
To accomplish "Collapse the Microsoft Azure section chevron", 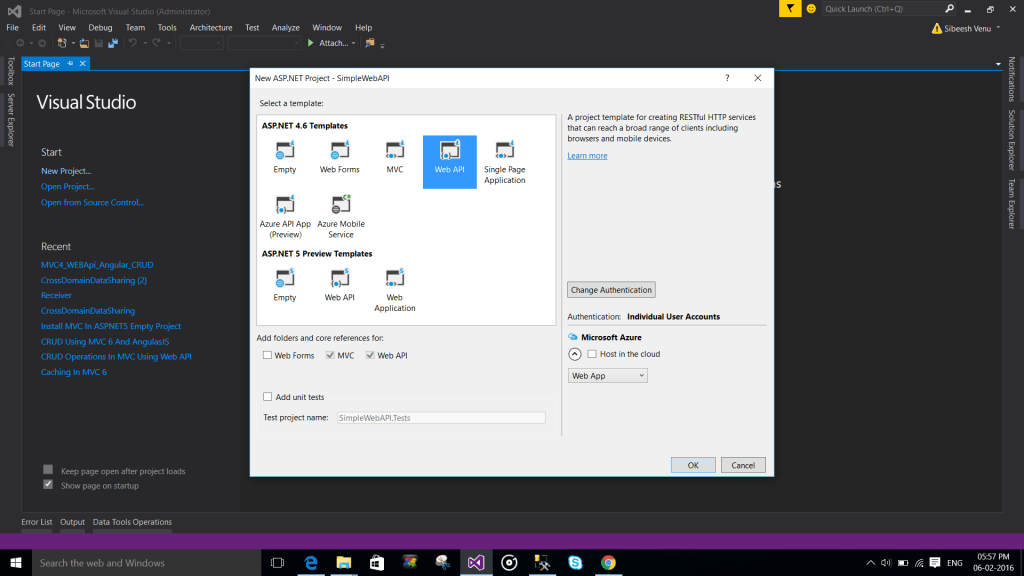I will click(x=574, y=354).
